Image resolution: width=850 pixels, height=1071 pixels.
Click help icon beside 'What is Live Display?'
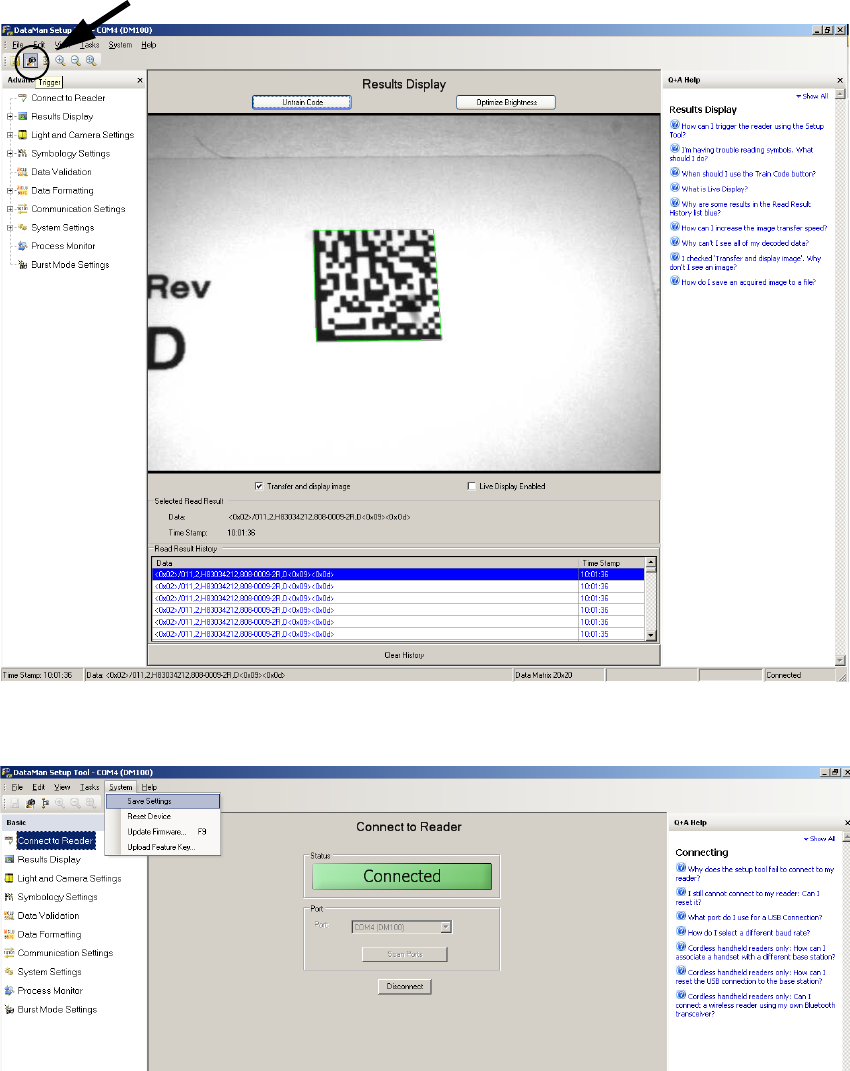point(674,188)
